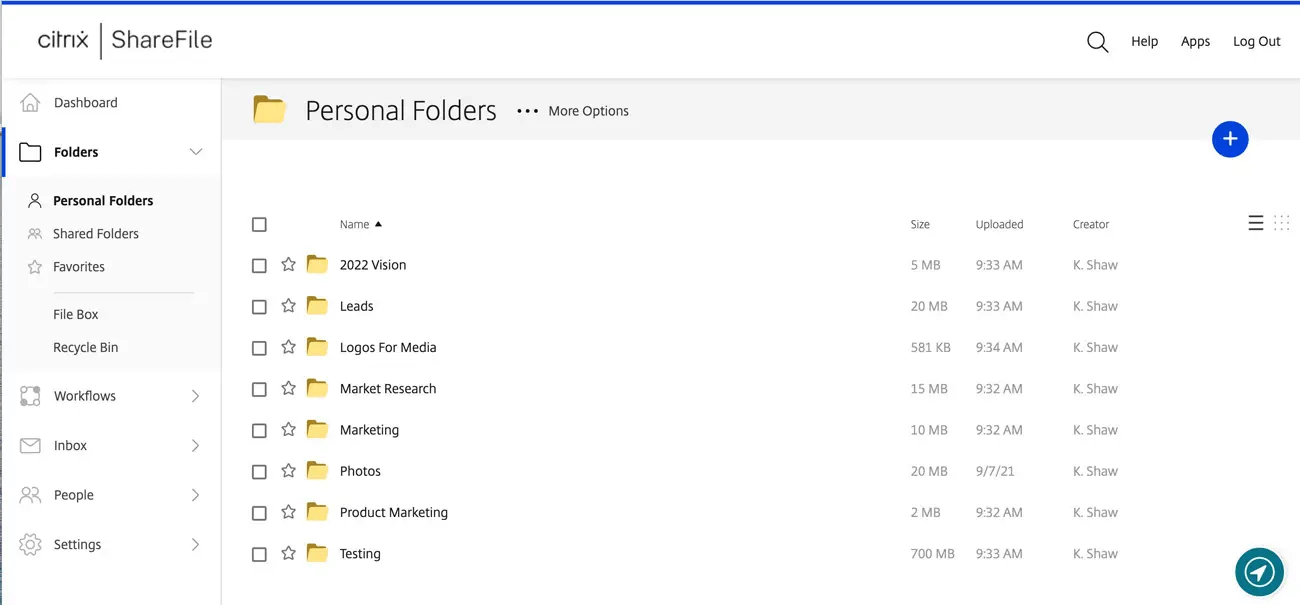The image size is (1300, 605).
Task: Expand the Settings sidebar section
Action: click(x=196, y=545)
